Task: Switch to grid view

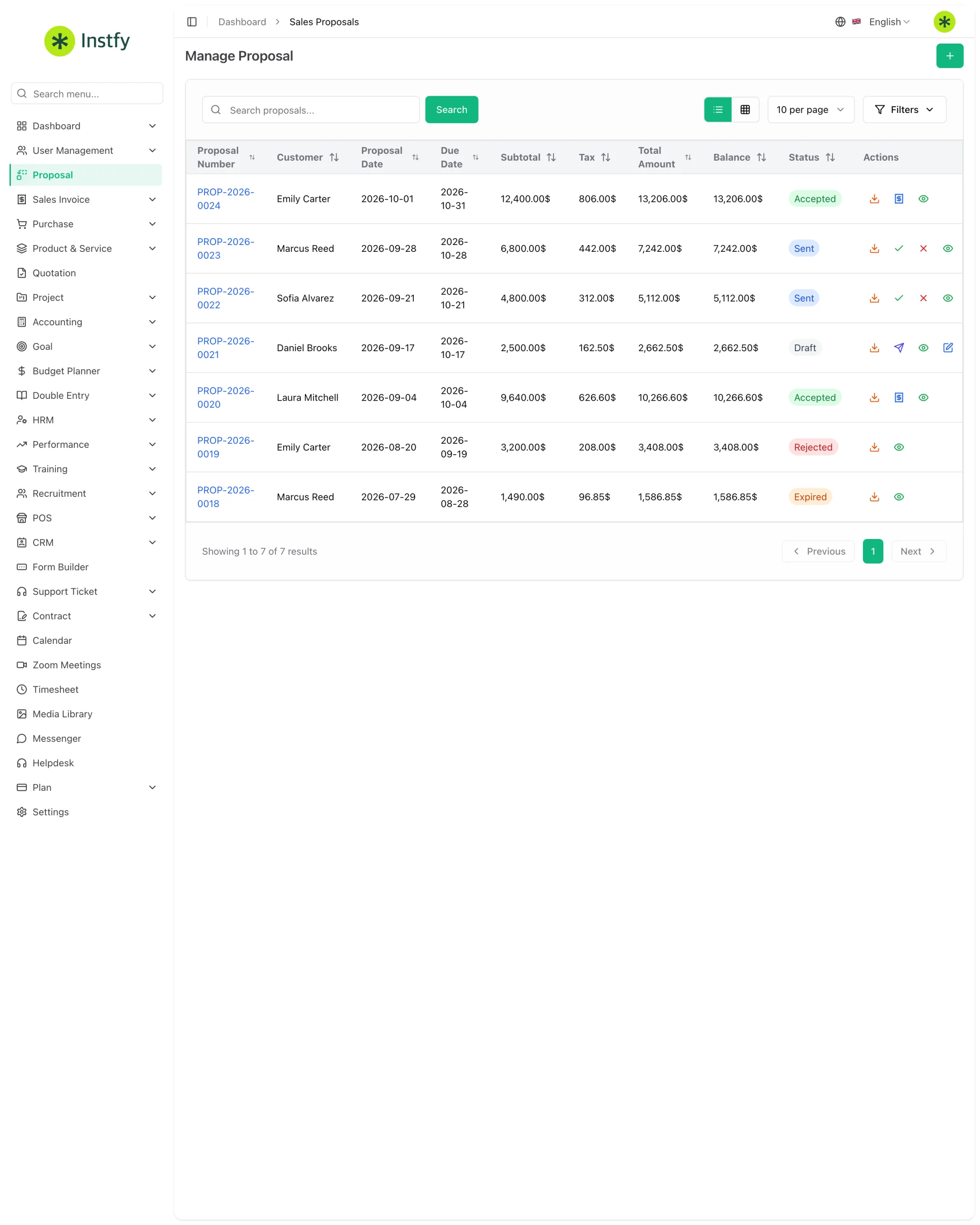Action: (x=745, y=110)
